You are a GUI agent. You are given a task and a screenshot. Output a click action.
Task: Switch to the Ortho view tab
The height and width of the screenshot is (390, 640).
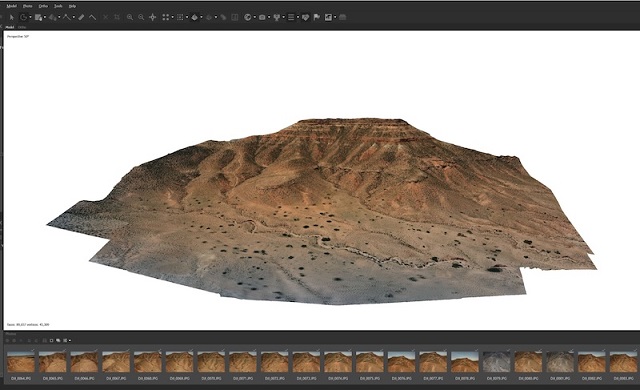[22, 27]
